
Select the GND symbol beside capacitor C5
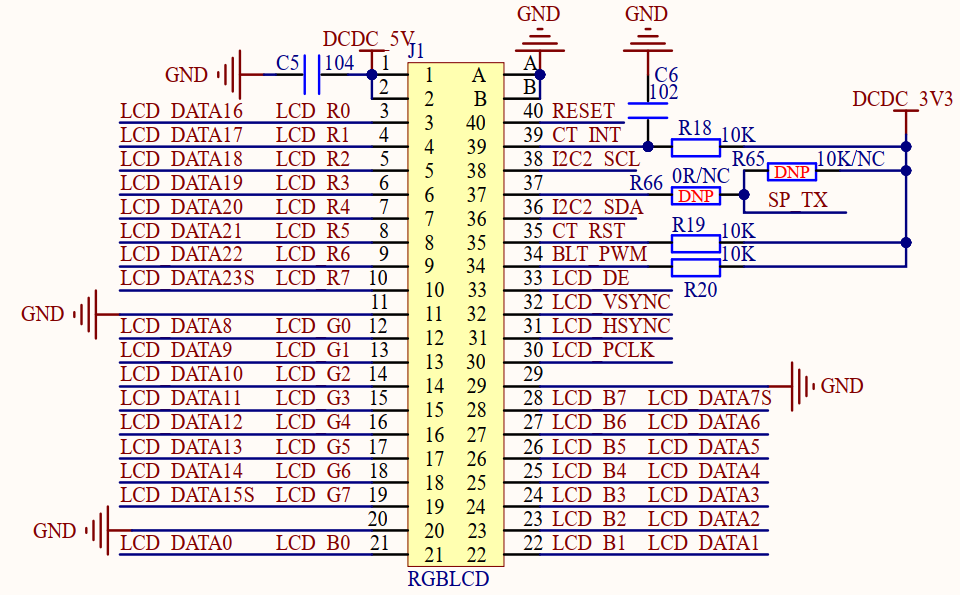click(230, 75)
